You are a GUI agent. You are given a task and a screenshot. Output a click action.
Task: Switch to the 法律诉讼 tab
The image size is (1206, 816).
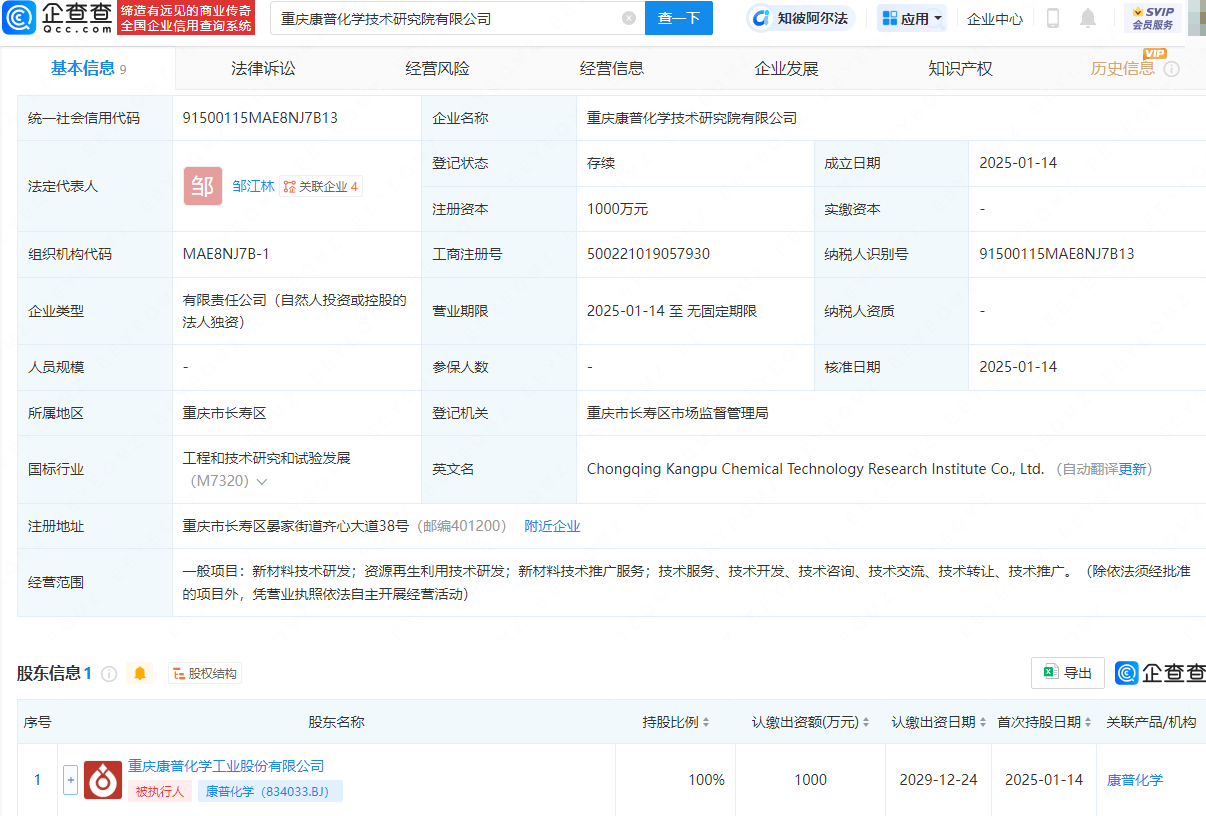(263, 69)
